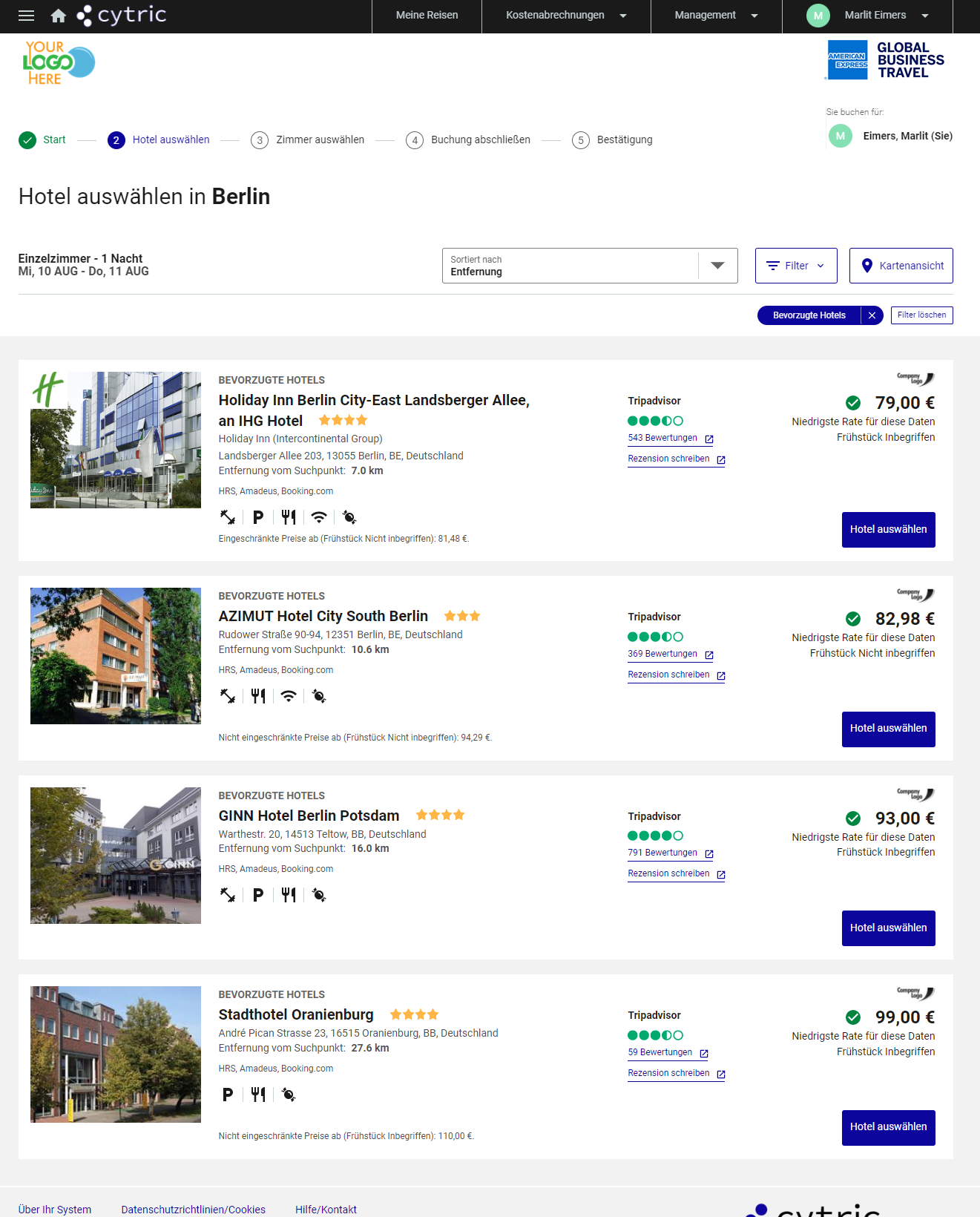The image size is (980, 1217).
Task: Write review for AZIMUT Hotel
Action: [x=677, y=675]
